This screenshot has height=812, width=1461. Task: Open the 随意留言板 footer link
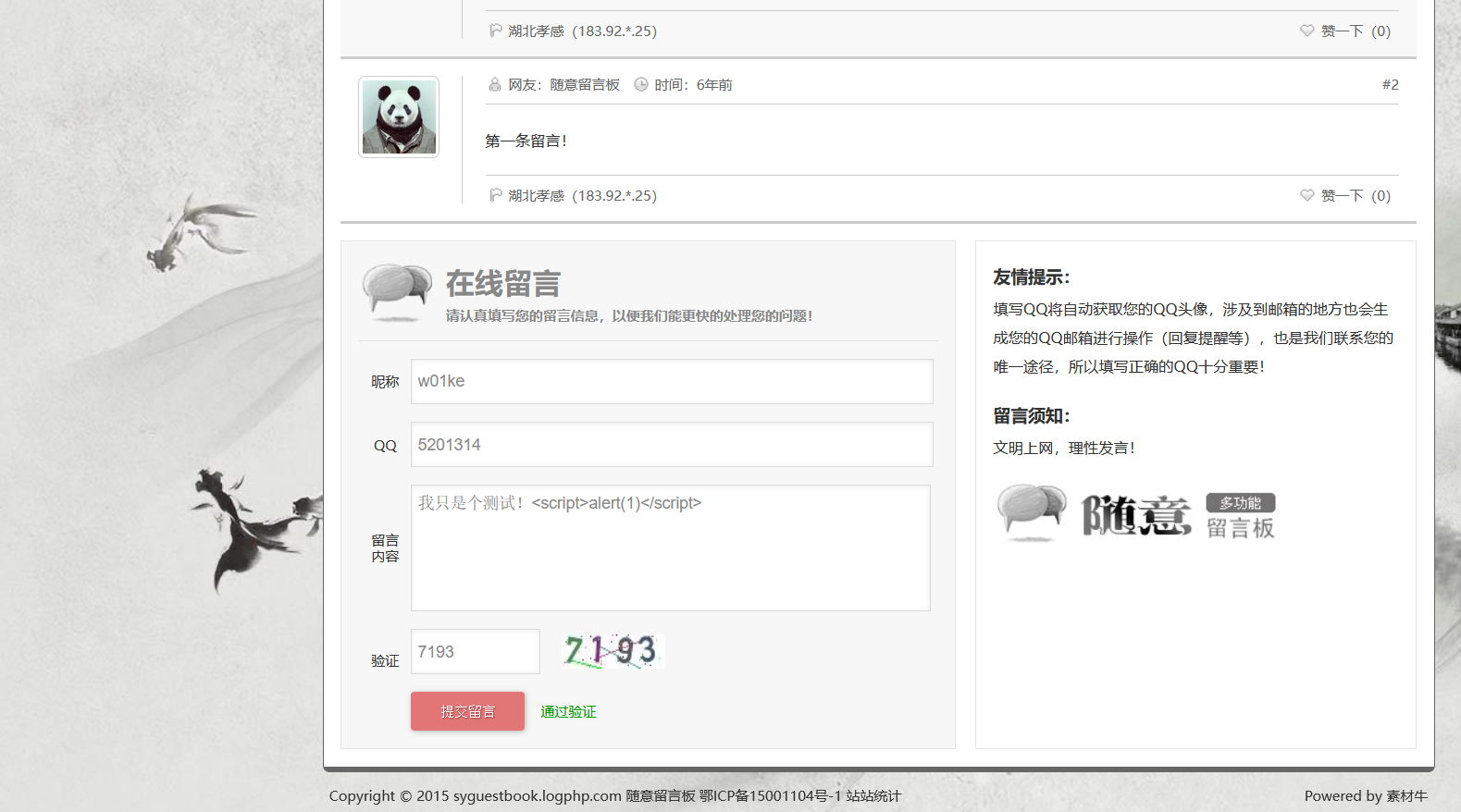tap(661, 795)
